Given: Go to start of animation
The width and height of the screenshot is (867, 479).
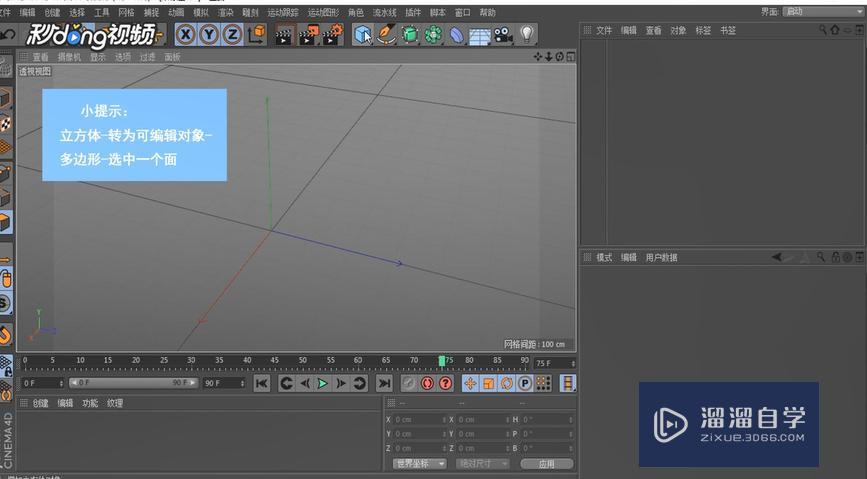Looking at the screenshot, I should point(262,383).
